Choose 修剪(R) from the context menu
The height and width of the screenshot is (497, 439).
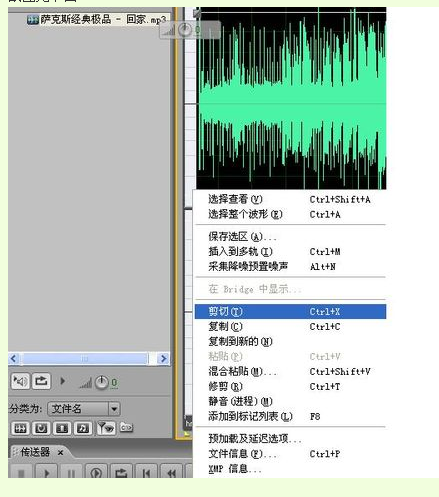point(290,386)
